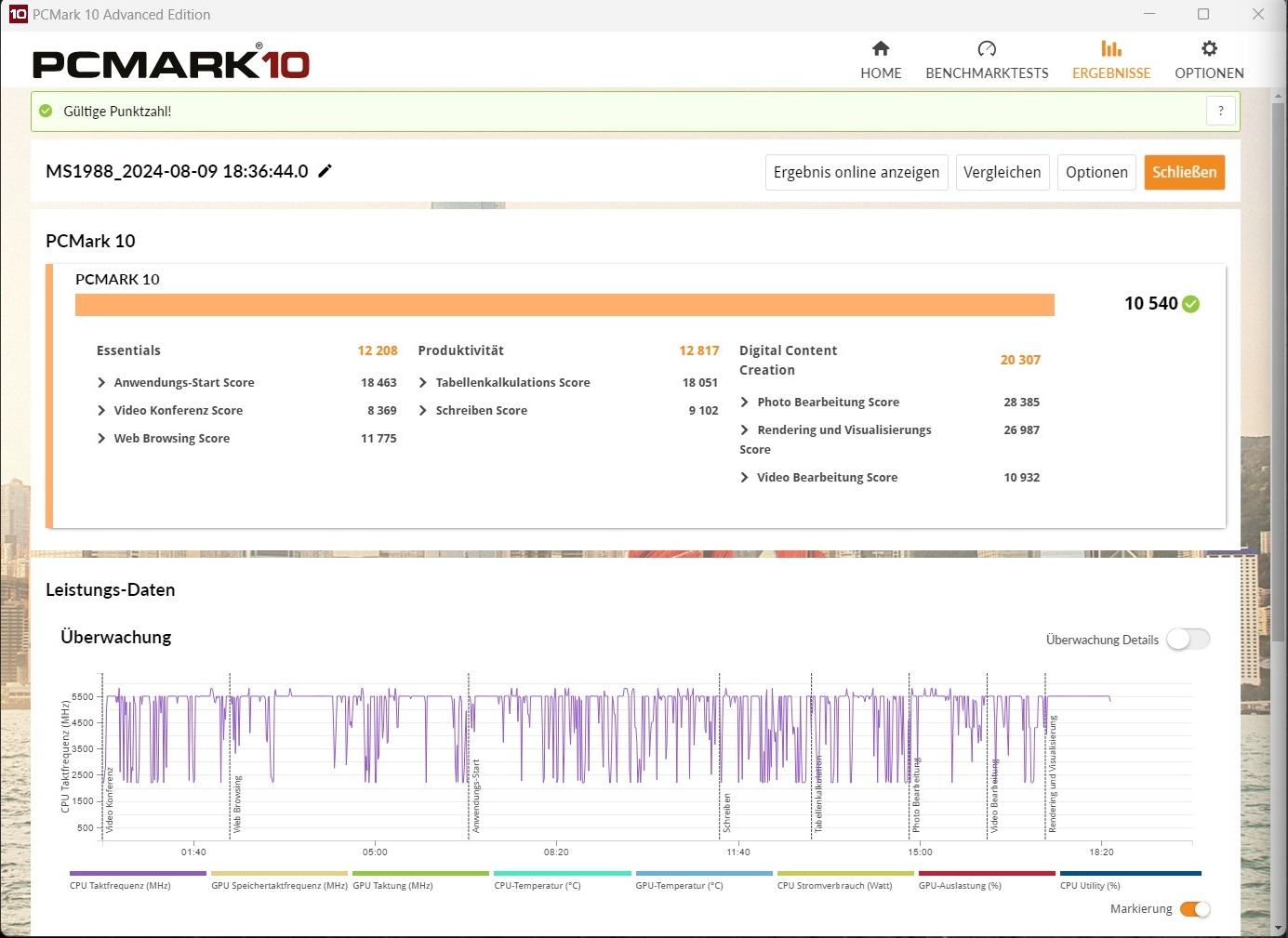
Task: Maximize the PCMark 10 window
Action: pos(1203,14)
